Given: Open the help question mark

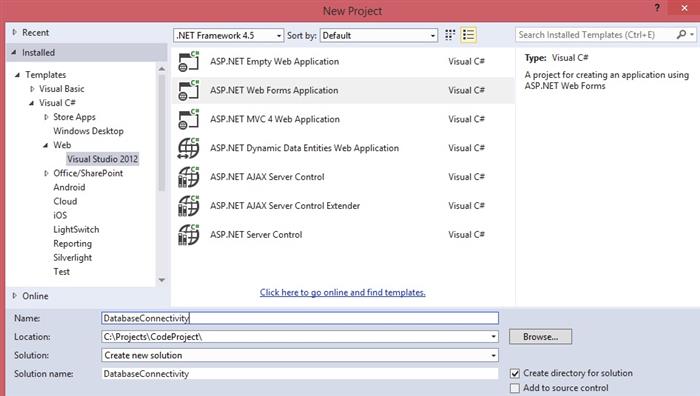Looking at the screenshot, I should [657, 8].
